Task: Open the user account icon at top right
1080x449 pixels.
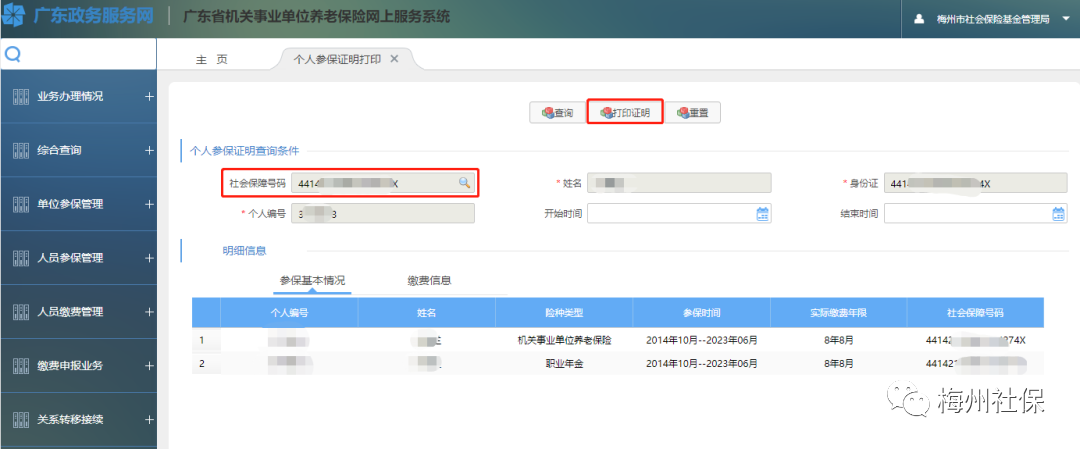Action: pos(919,19)
